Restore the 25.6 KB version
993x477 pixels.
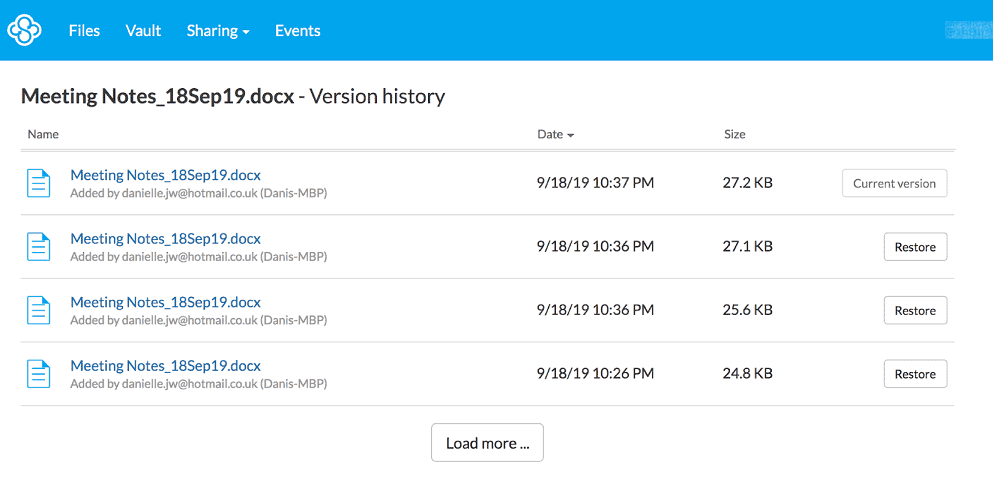point(915,310)
